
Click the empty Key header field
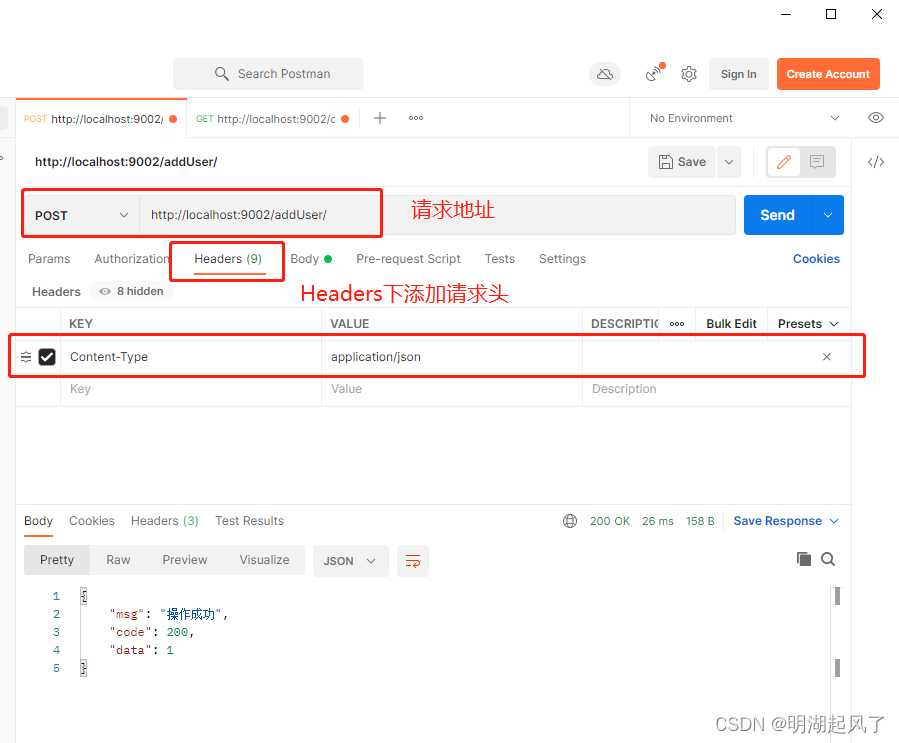click(x=190, y=389)
